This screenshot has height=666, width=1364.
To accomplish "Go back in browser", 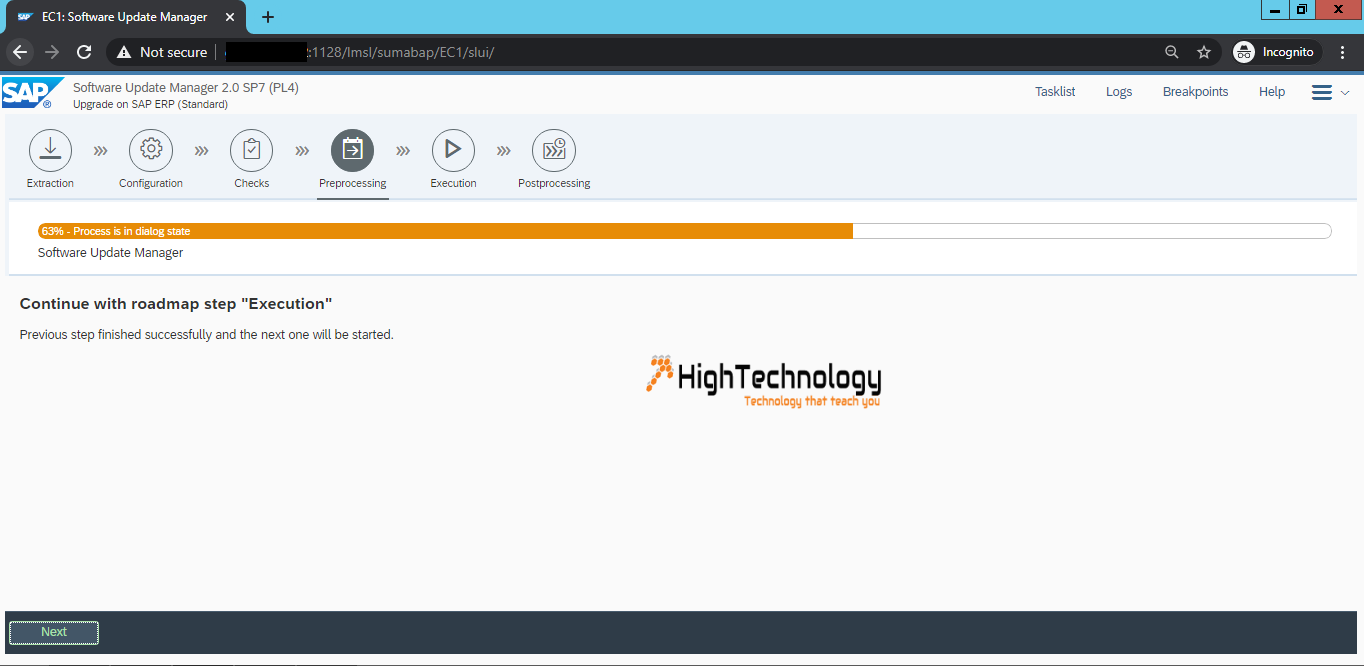I will [20, 52].
